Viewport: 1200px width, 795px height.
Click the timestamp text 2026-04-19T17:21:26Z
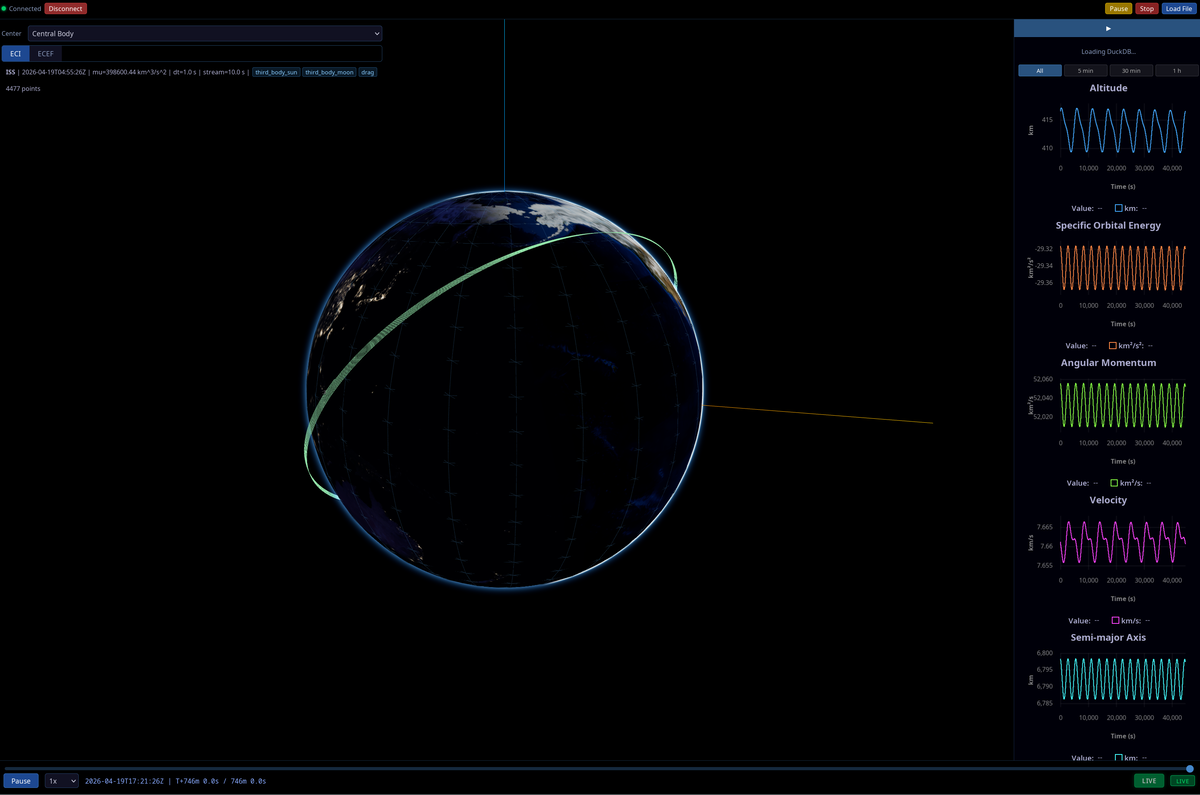pyautogui.click(x=125, y=781)
